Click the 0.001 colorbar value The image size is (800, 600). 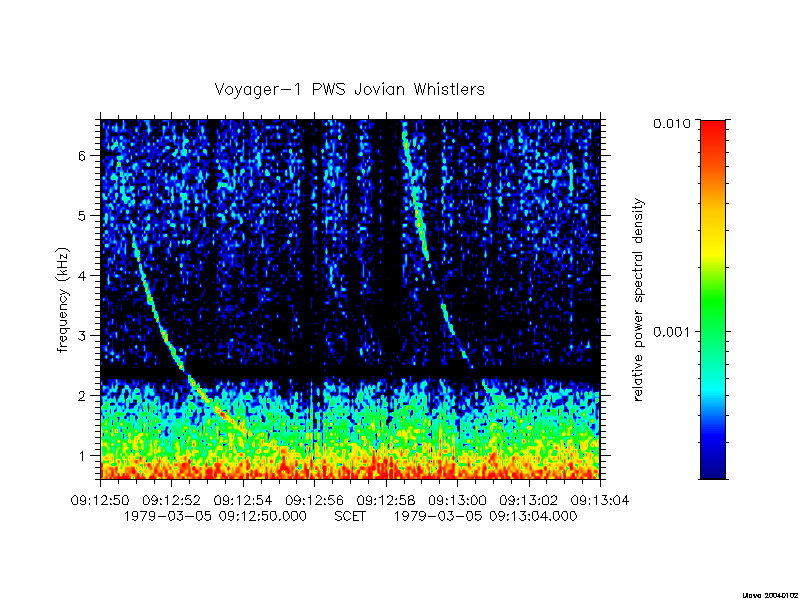[671, 333]
